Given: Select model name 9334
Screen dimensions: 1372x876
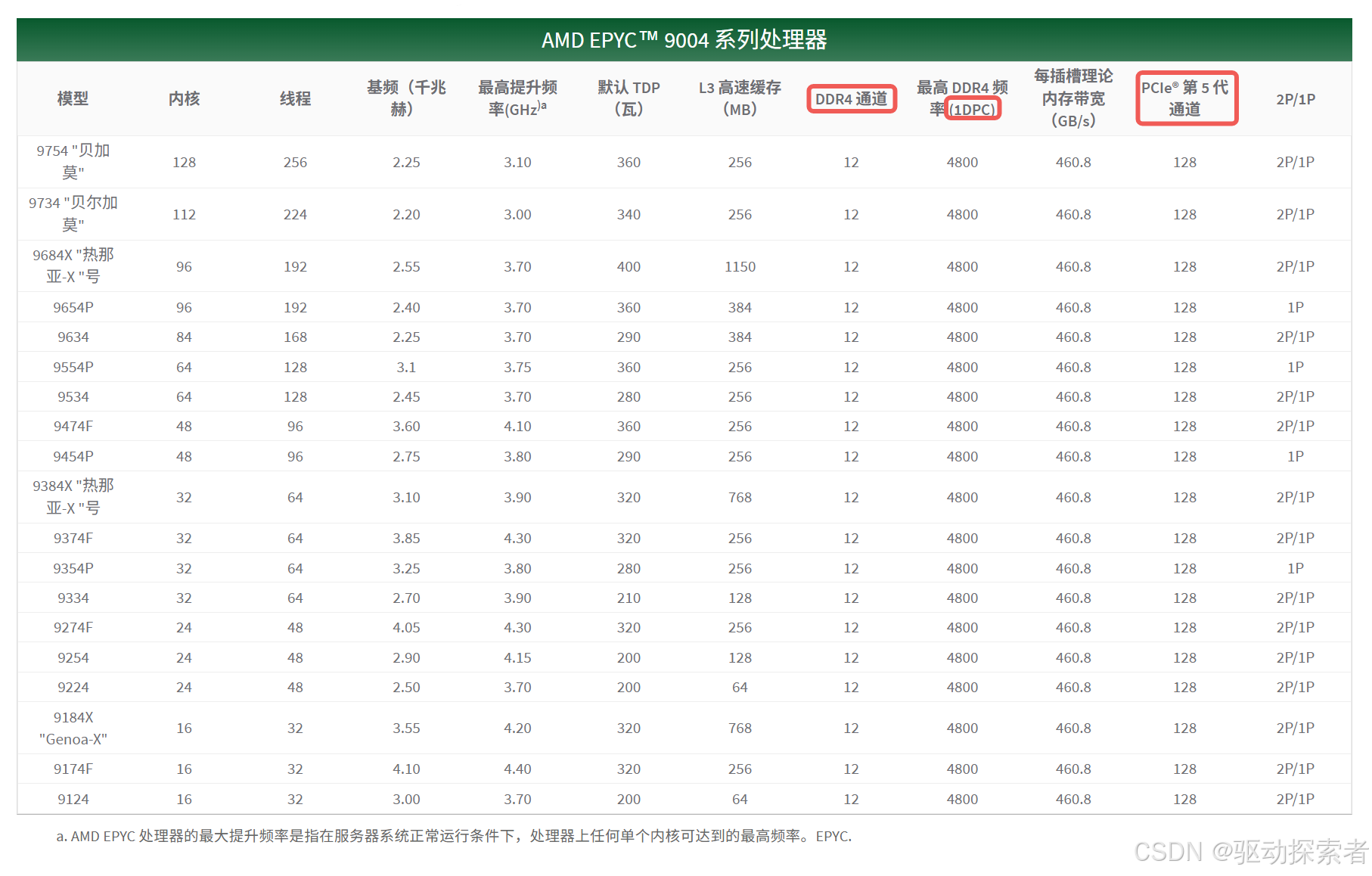Looking at the screenshot, I should click(x=73, y=598).
